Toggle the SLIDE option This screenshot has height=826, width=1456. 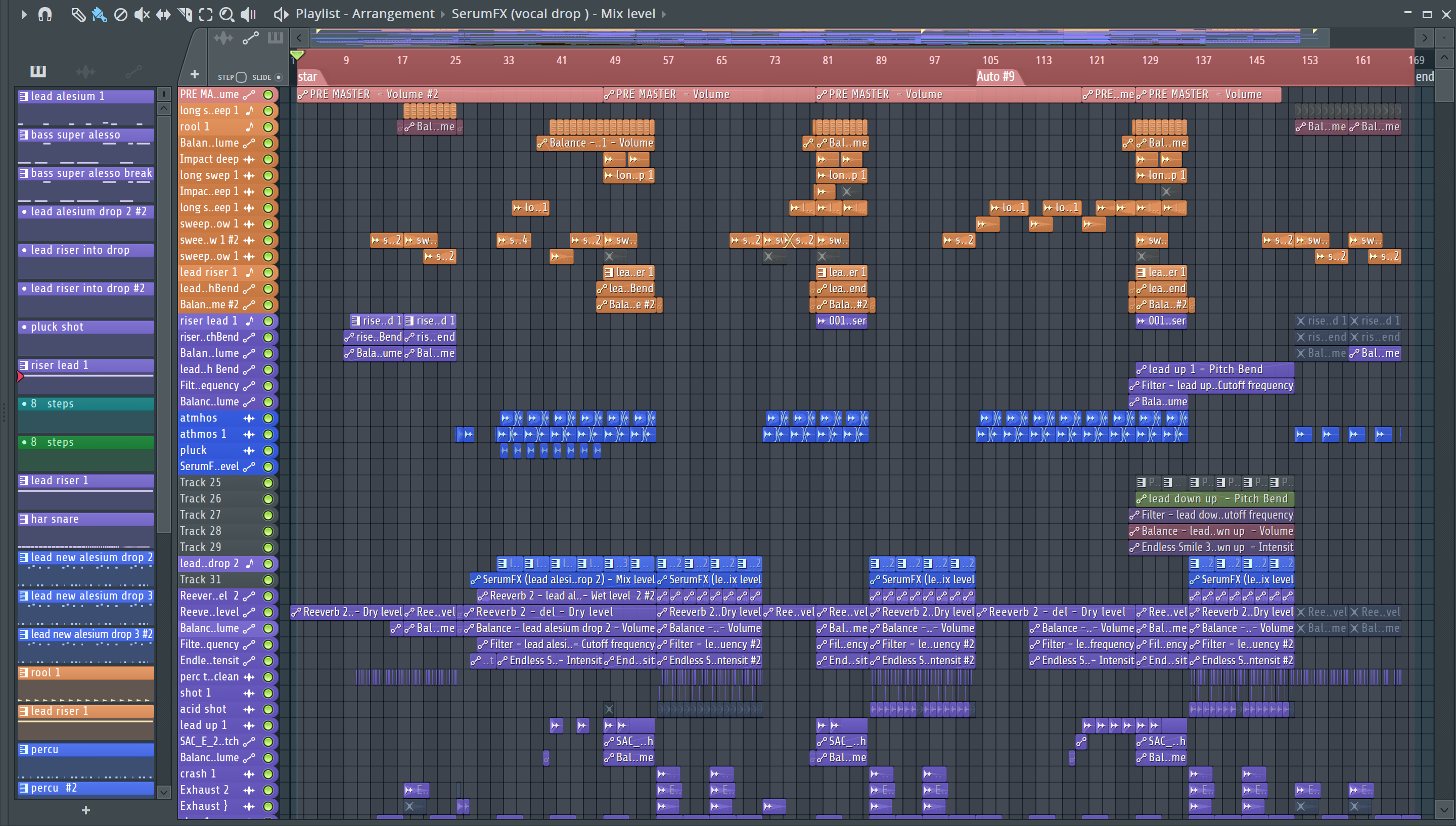click(x=278, y=77)
